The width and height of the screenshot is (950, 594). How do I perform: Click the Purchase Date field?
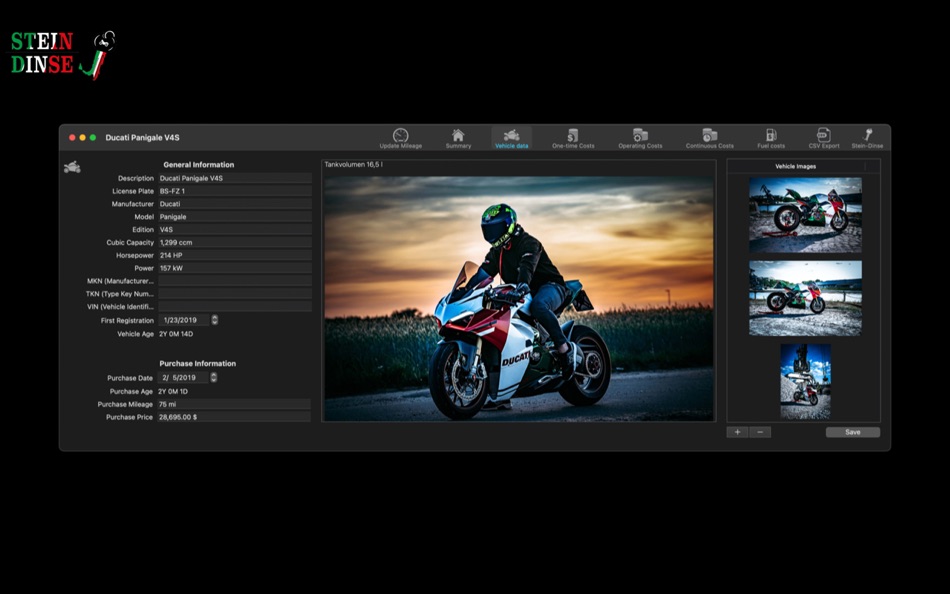click(x=183, y=378)
